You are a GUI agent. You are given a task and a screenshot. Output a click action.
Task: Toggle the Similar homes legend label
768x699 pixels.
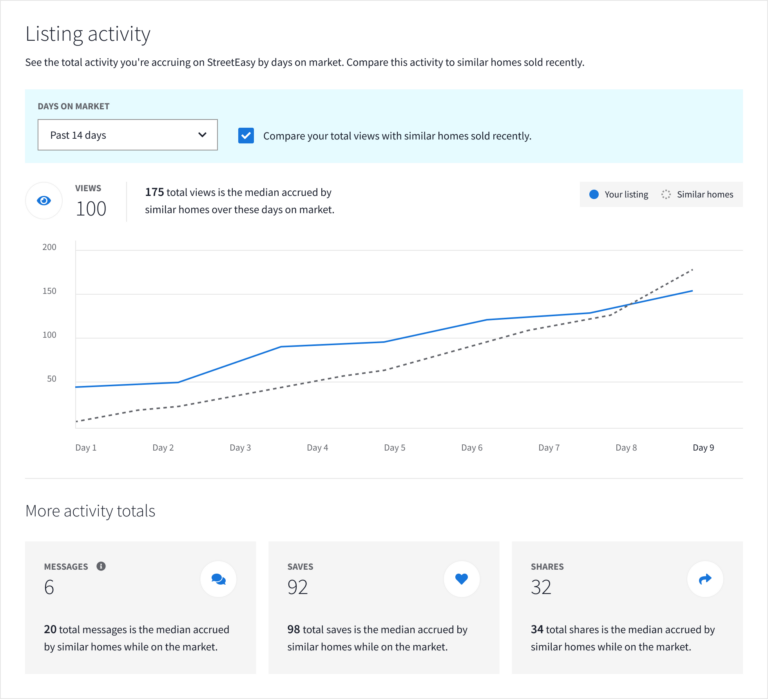click(x=704, y=194)
